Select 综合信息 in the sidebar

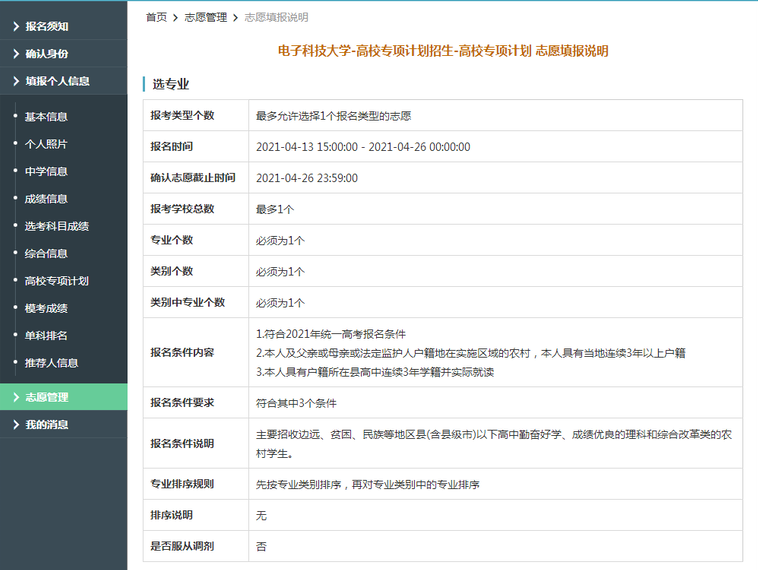(x=46, y=254)
